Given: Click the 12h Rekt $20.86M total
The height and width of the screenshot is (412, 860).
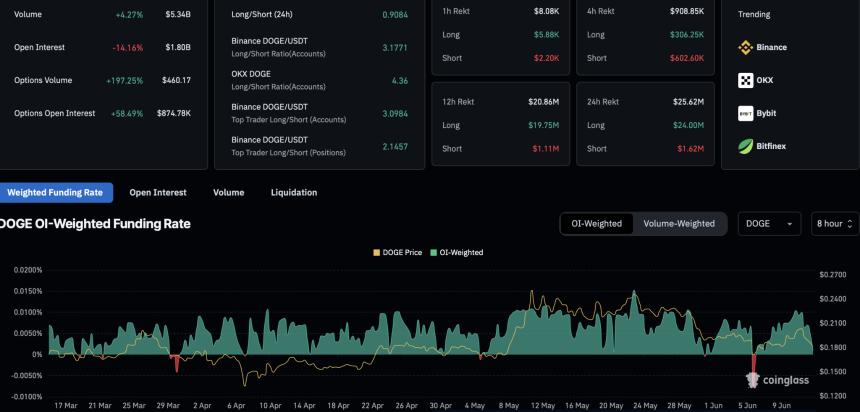Looking at the screenshot, I should 544,102.
